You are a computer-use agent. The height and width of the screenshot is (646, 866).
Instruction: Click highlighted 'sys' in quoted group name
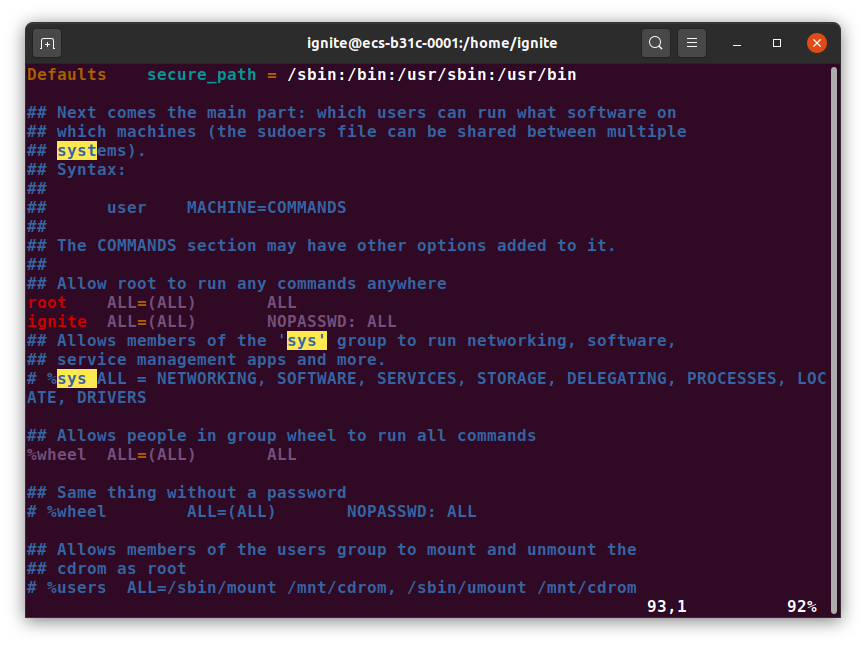coord(307,341)
